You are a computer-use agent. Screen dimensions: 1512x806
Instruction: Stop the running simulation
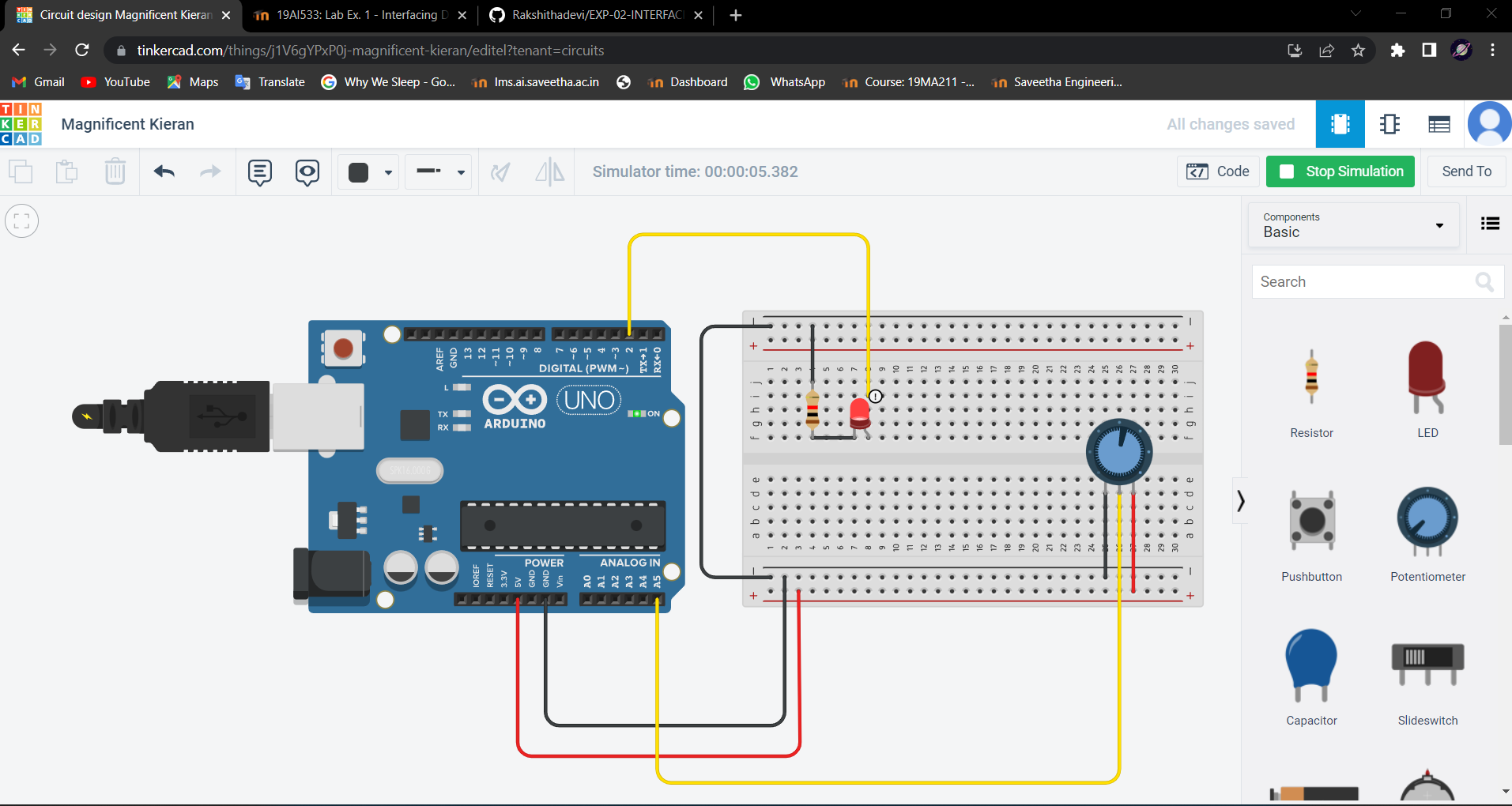pos(1339,171)
